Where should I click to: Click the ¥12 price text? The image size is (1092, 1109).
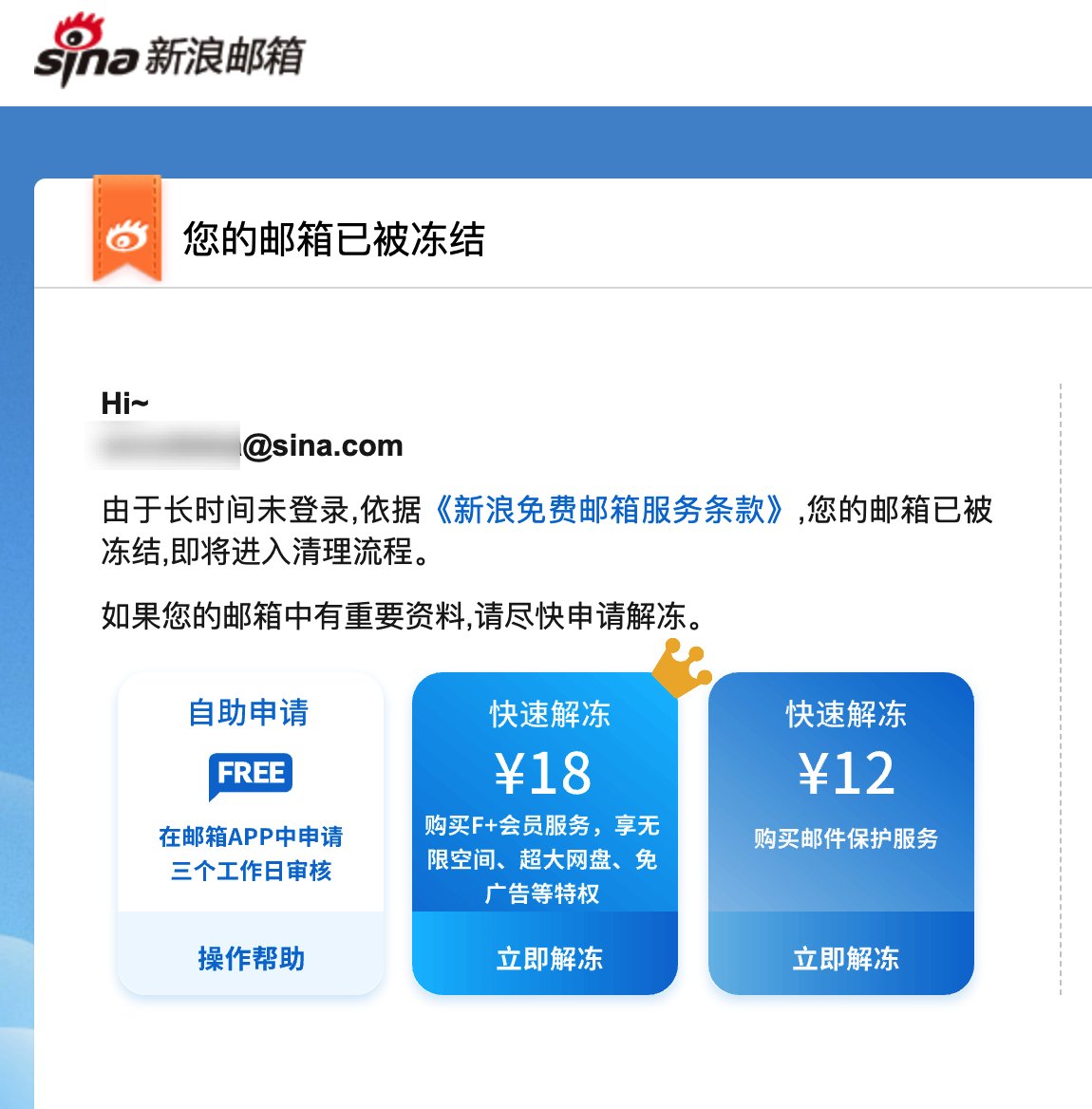click(x=845, y=773)
